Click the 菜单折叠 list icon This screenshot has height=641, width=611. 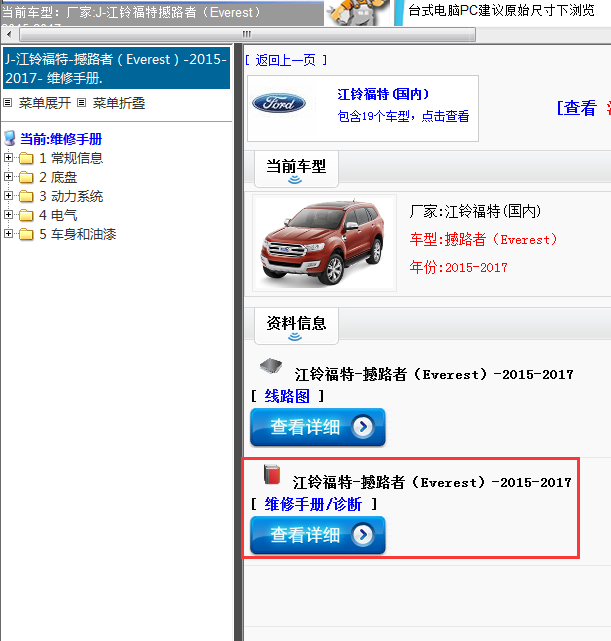click(x=82, y=103)
